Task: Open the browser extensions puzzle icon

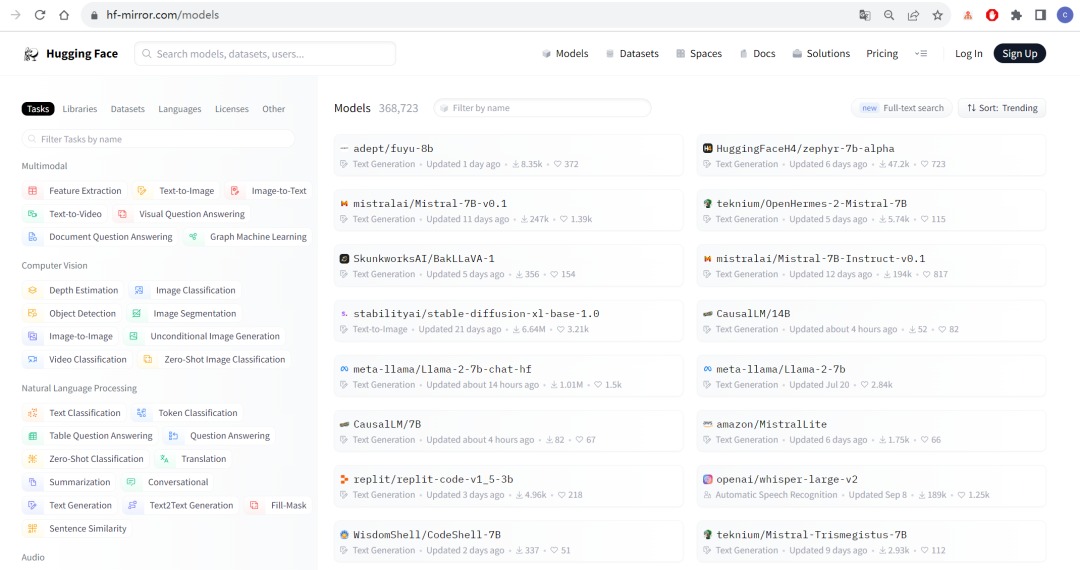Action: coord(1016,15)
